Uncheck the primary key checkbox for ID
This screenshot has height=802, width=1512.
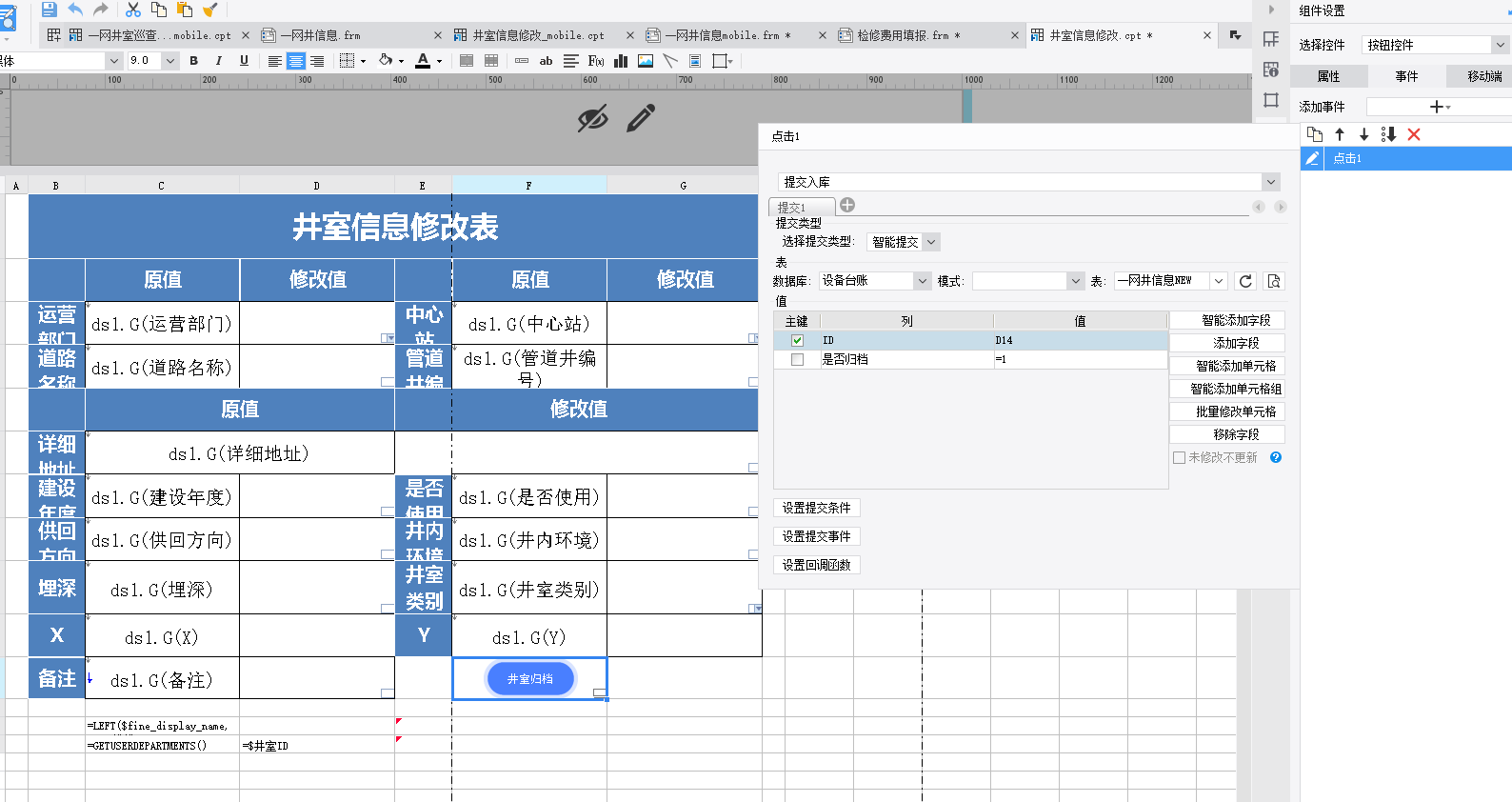click(x=797, y=340)
